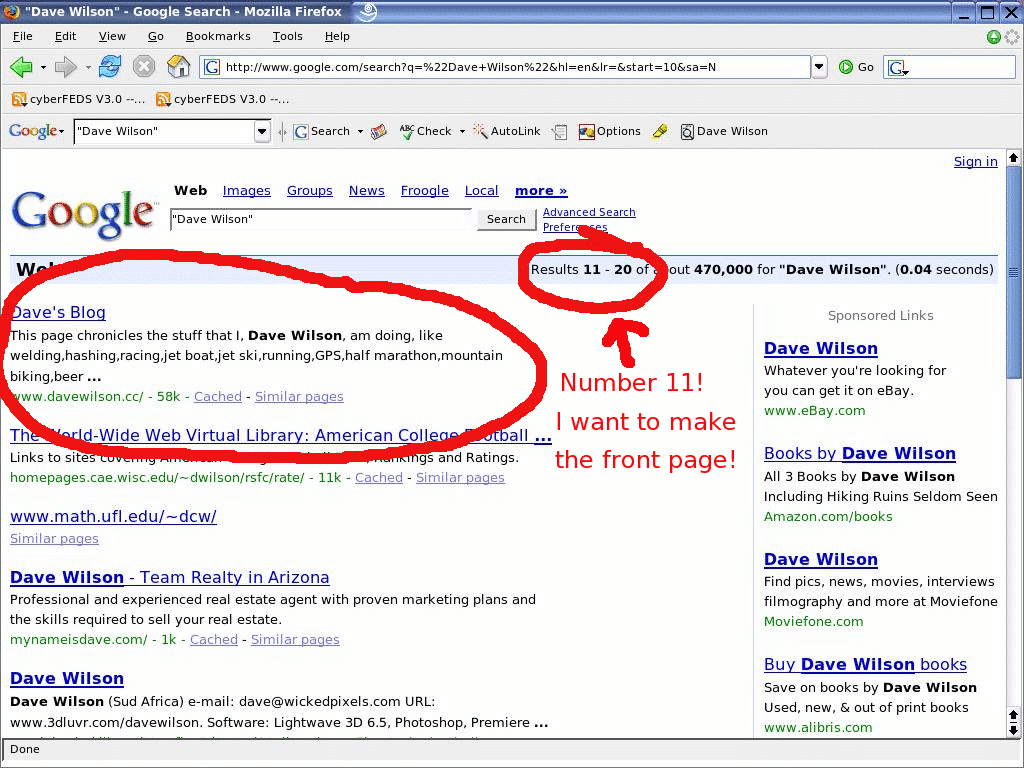Click the first cyberFEDS V3.0 feed bookmark
Viewport: 1024px width, 768px height.
click(78, 99)
